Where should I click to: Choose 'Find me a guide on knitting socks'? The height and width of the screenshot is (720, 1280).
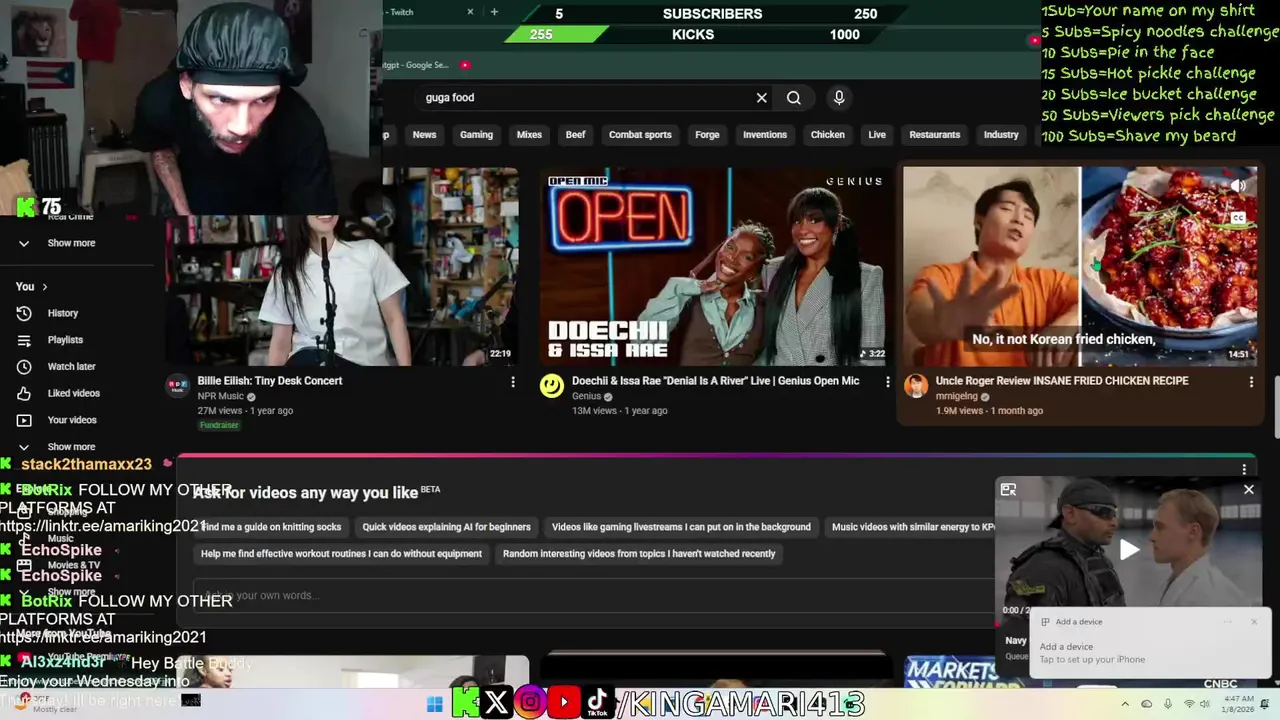[x=271, y=527]
